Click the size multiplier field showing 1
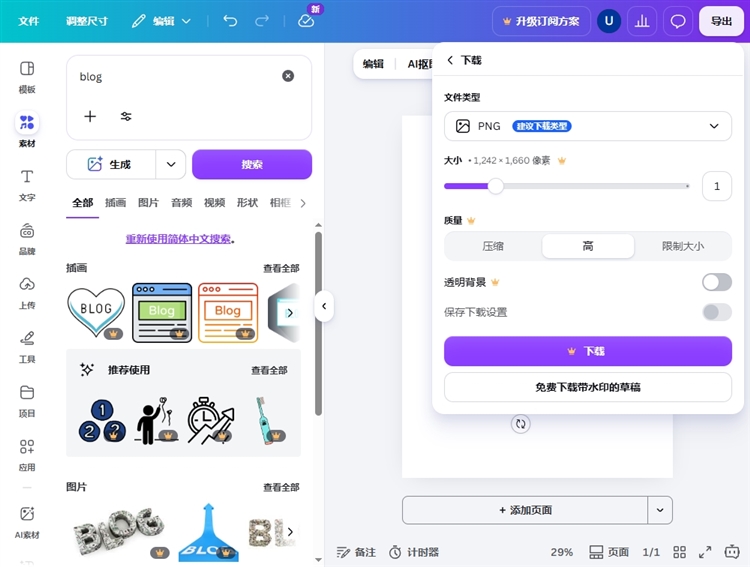750x567 pixels. [717, 186]
